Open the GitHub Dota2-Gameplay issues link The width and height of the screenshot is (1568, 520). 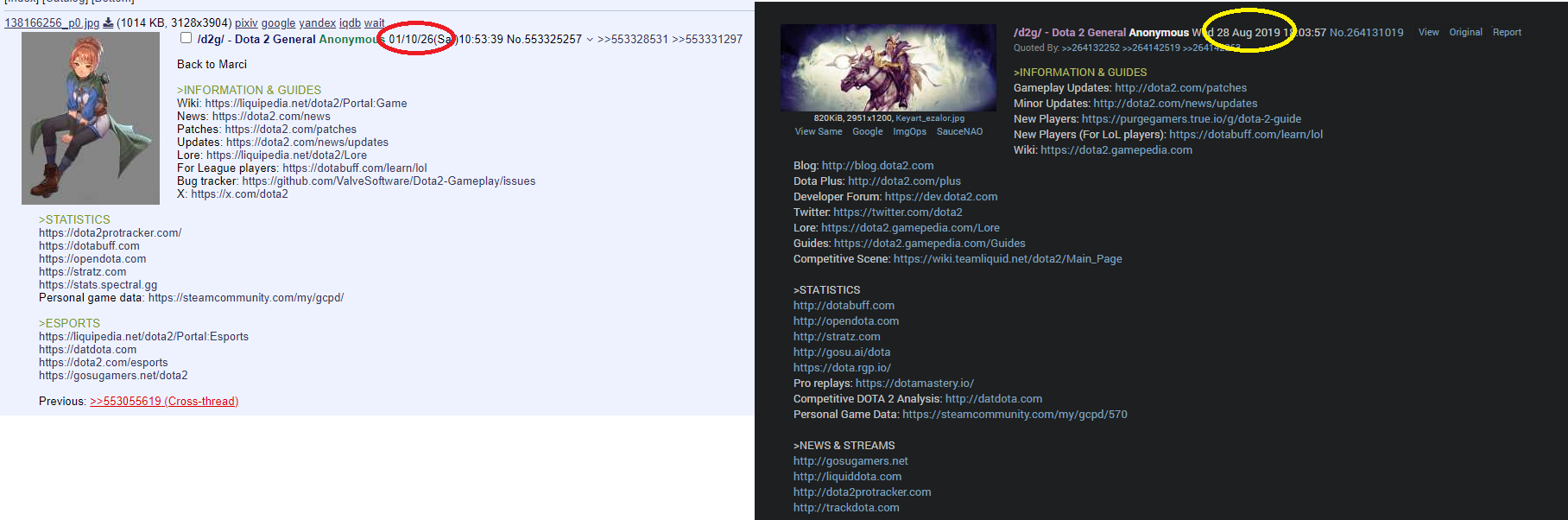pyautogui.click(x=389, y=181)
